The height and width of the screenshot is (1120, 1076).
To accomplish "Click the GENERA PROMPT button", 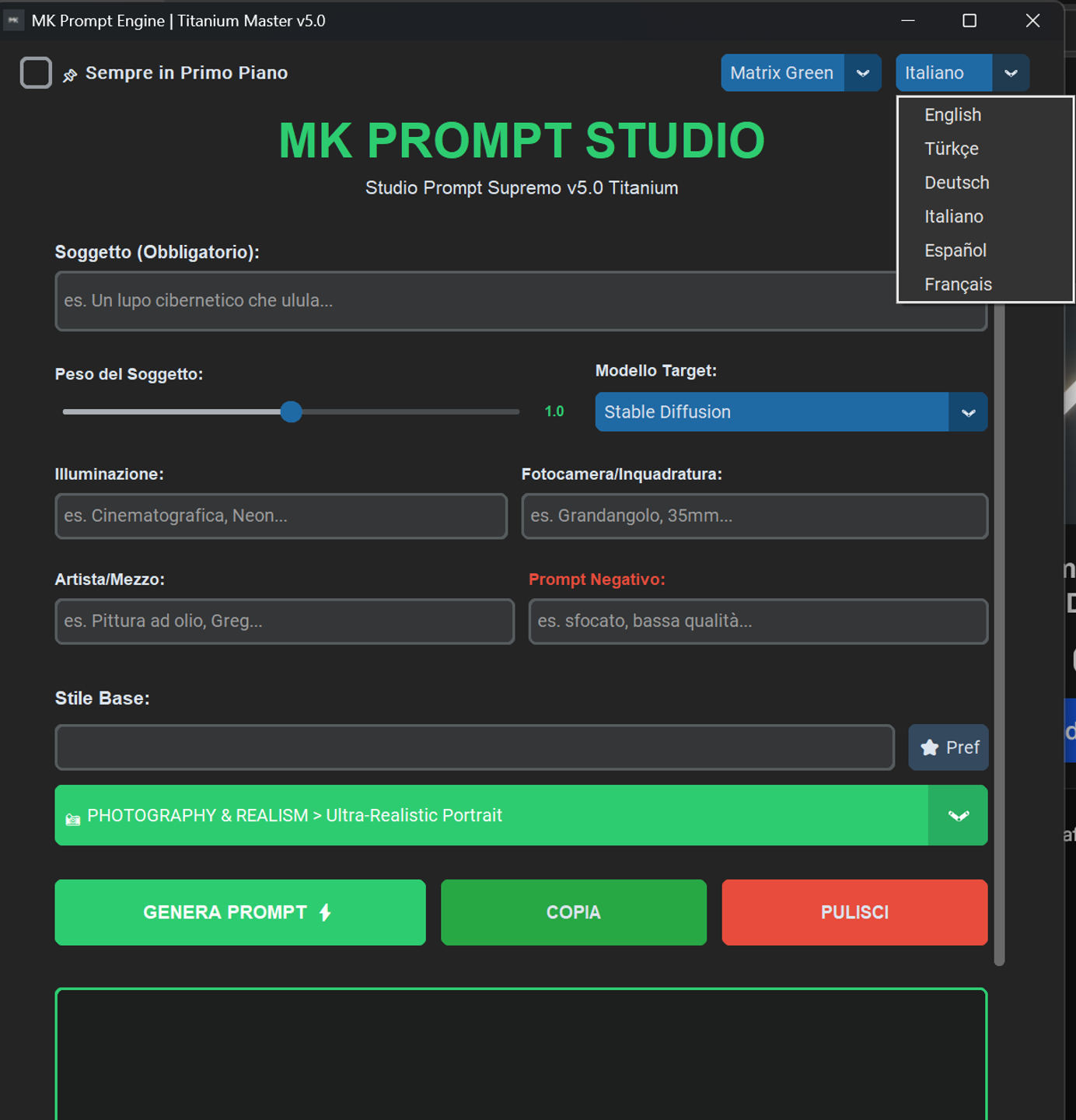I will click(x=240, y=912).
